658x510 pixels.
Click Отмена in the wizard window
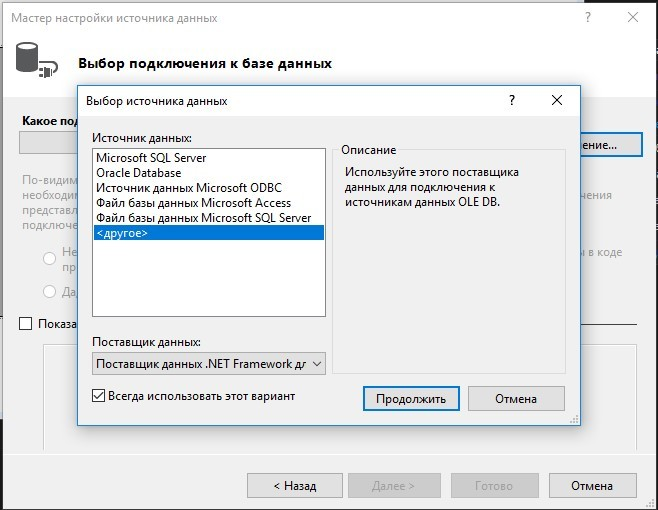[592, 486]
